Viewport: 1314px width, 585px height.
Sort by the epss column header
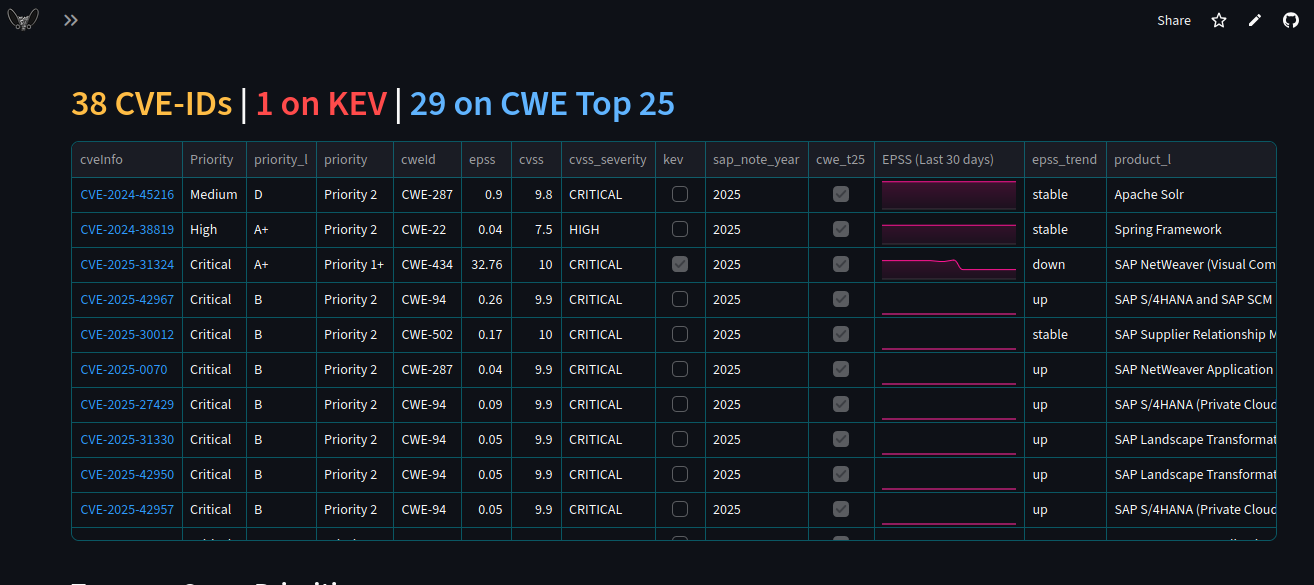click(486, 159)
